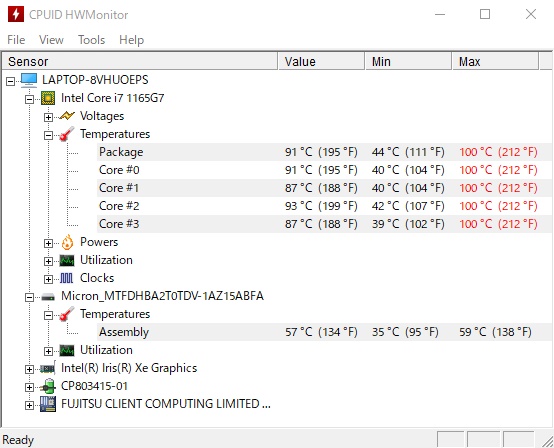Collapse the CPU Temperatures node
The height and width of the screenshot is (448, 554).
coord(48,135)
